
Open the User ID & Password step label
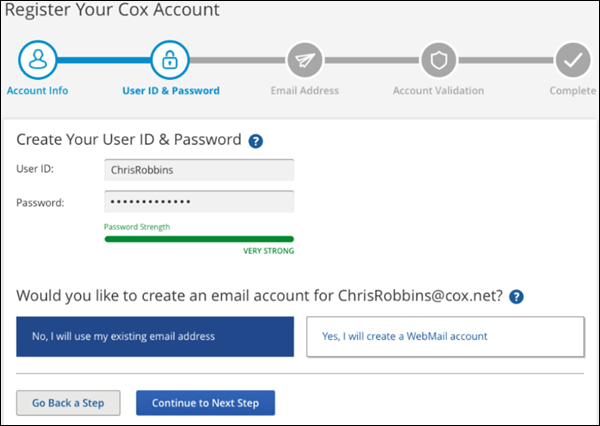tap(171, 91)
